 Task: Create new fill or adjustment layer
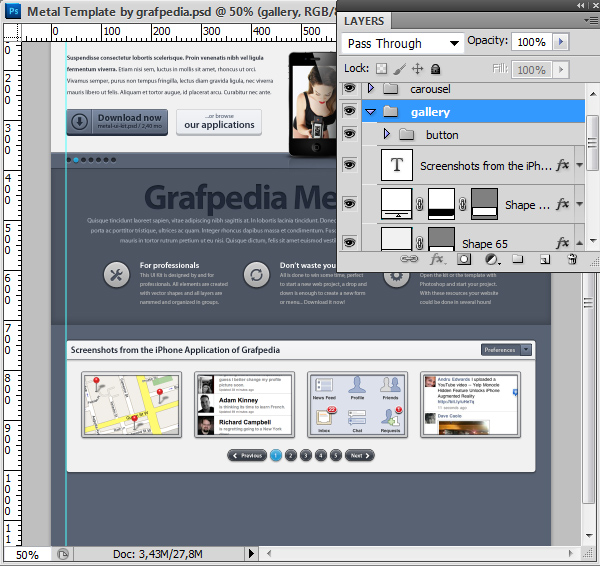[x=491, y=258]
